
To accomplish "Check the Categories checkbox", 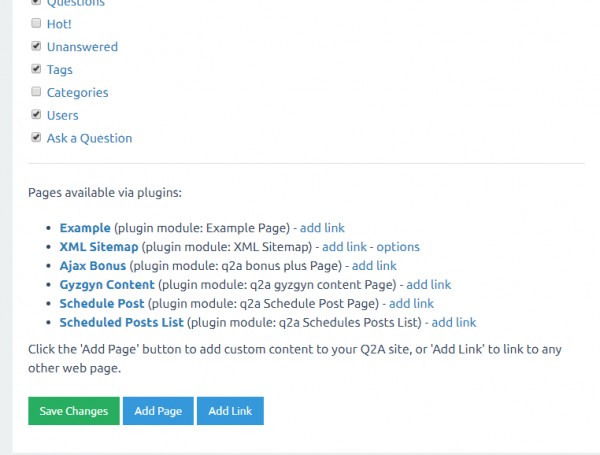I will [37, 92].
